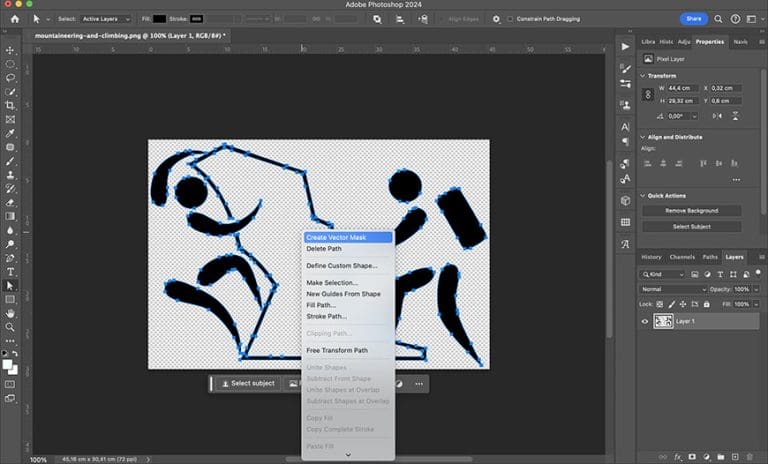Screen dimensions: 768x464
Task: Toggle lock position in Layers panel
Action: click(683, 304)
